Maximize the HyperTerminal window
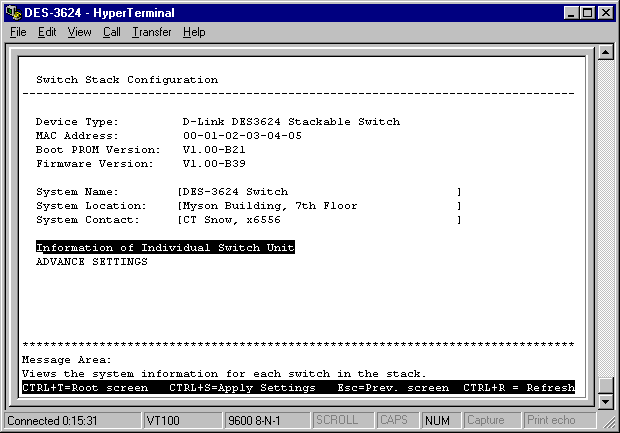620x433 pixels. coord(587,13)
